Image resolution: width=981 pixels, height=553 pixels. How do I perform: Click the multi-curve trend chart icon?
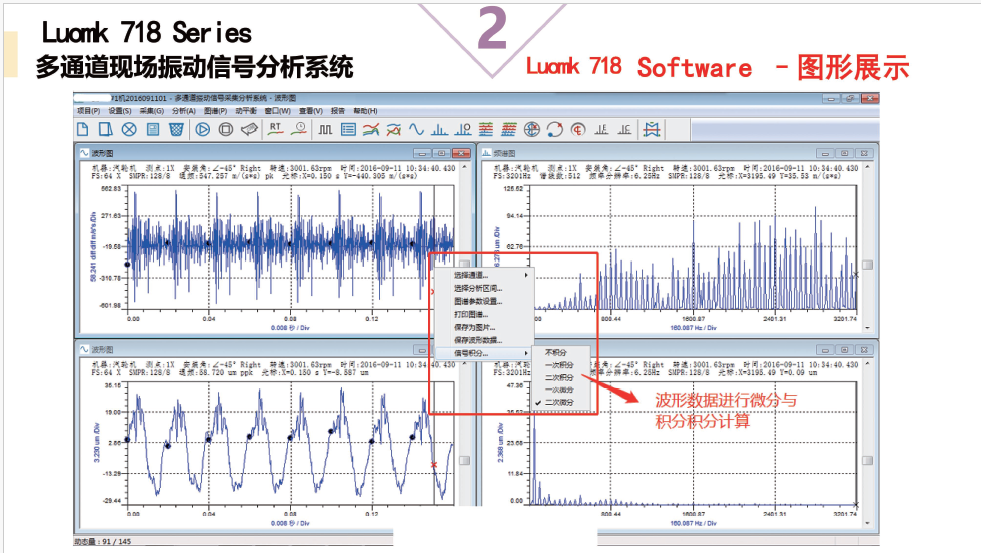tap(371, 129)
